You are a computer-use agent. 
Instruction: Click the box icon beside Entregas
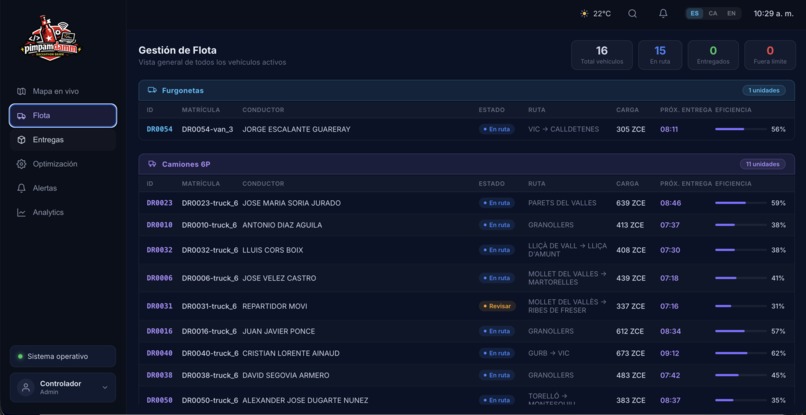[21, 140]
